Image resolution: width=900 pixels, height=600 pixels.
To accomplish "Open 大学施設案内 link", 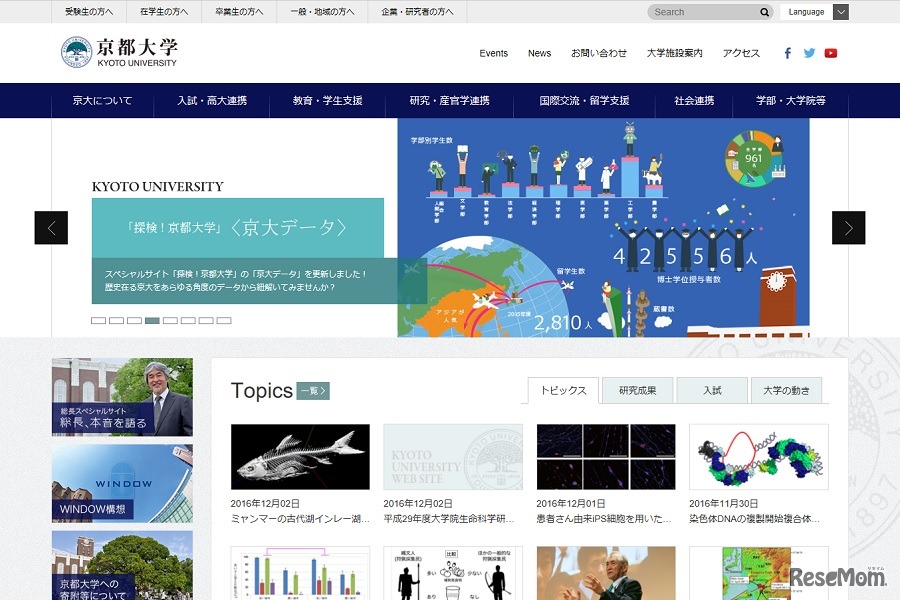I will 674,53.
